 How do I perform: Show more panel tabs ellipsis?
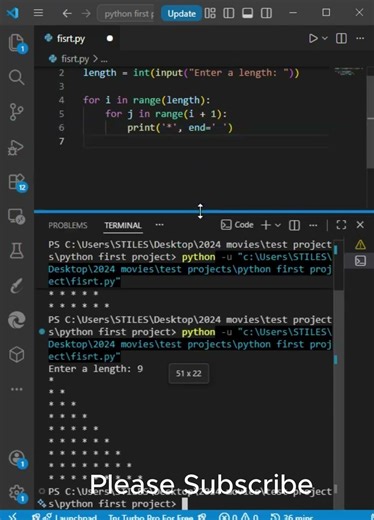point(160,225)
